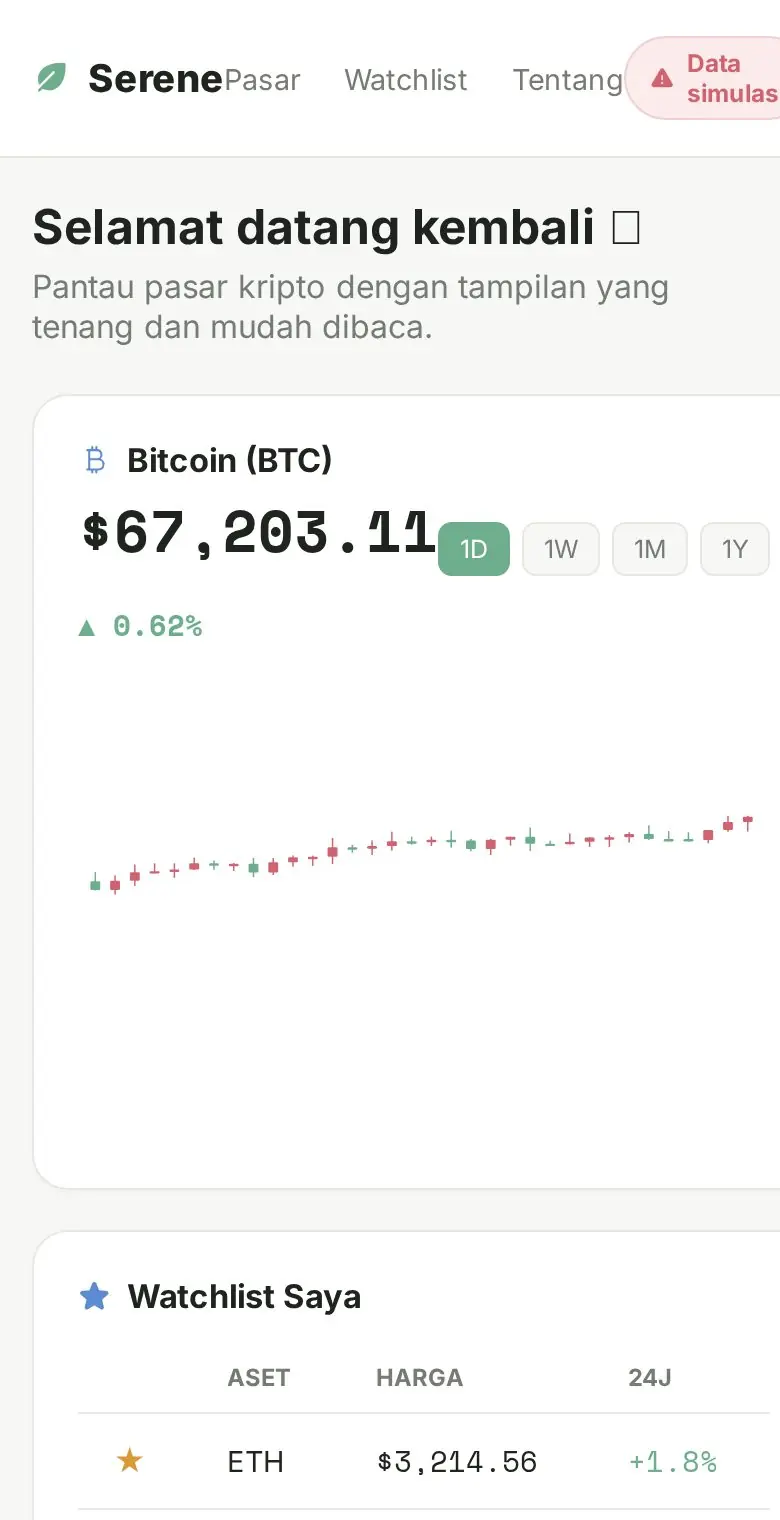The image size is (780, 1520).
Task: Click the green up-triangle next to 0.62%
Action: (87, 627)
